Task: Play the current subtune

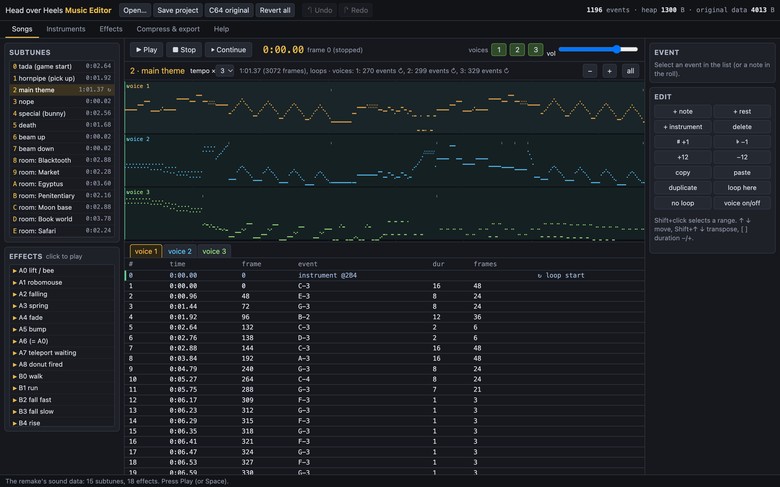Action: (146, 50)
